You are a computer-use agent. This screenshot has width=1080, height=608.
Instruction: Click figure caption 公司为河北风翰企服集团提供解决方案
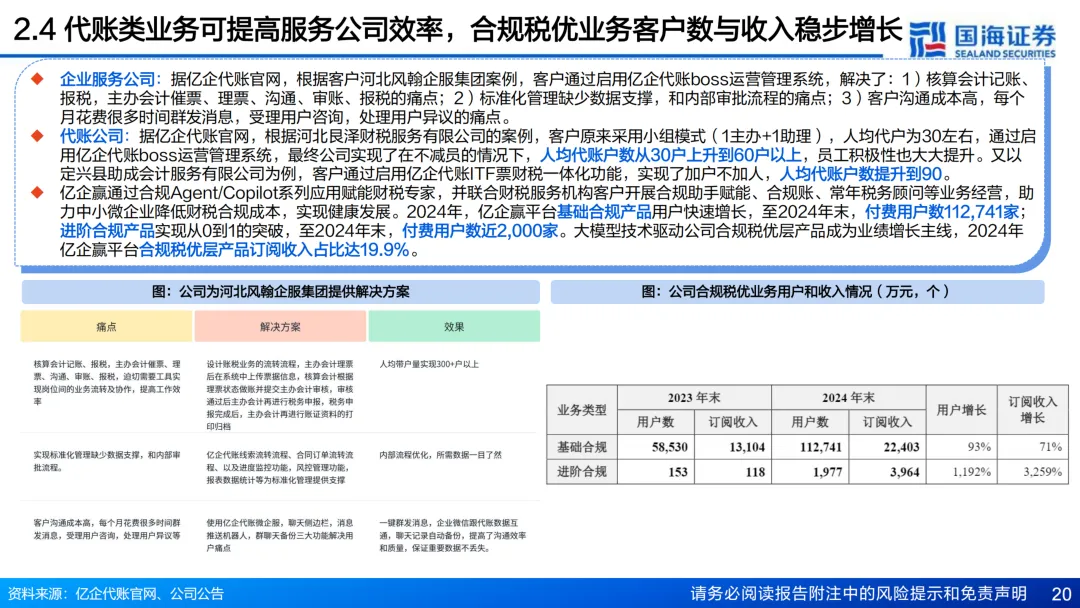tap(280, 292)
